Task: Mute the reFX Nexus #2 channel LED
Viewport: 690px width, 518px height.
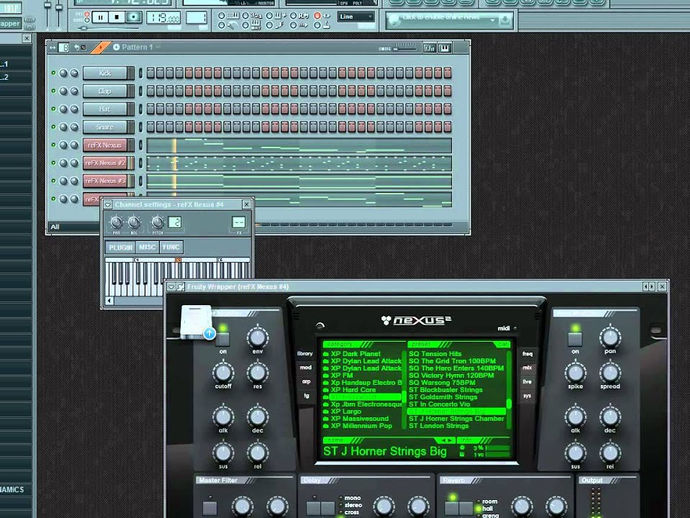Action: point(54,163)
